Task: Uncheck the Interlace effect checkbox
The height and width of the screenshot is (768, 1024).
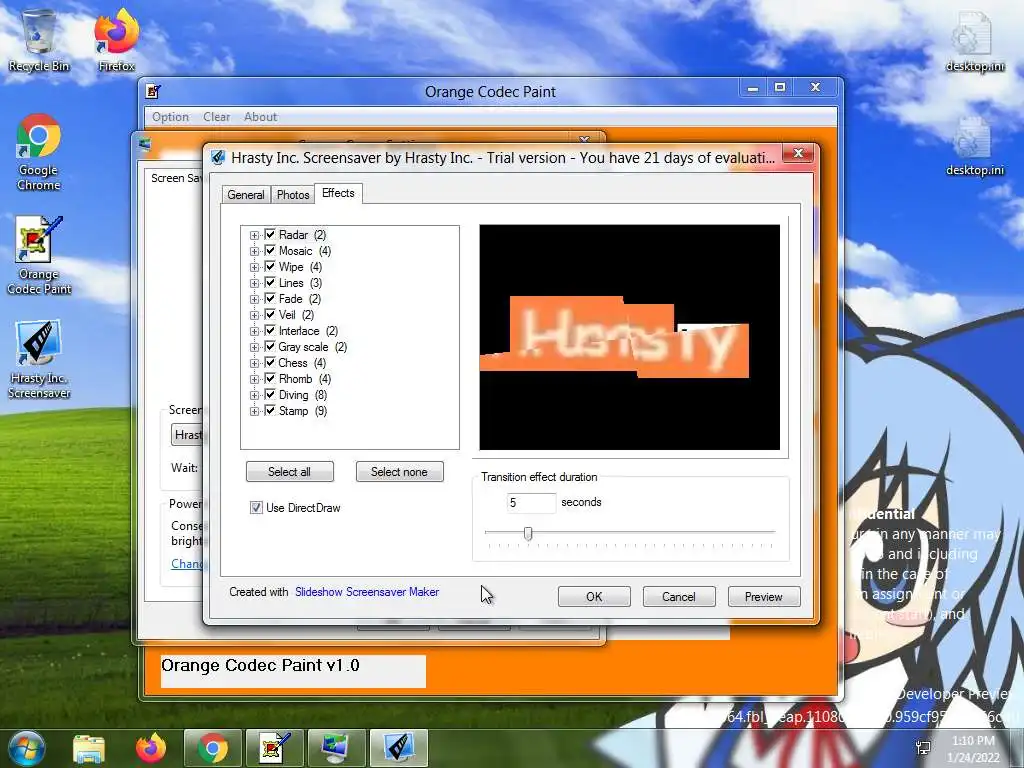Action: coord(270,330)
